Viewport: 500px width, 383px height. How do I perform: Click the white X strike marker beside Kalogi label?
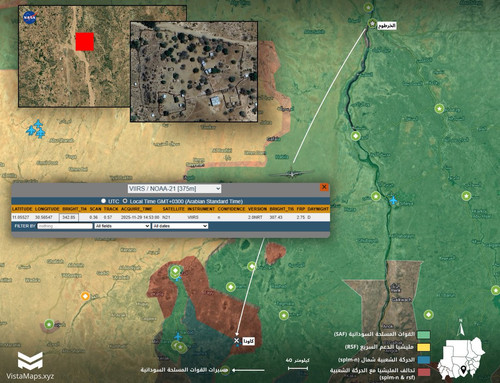click(x=237, y=340)
